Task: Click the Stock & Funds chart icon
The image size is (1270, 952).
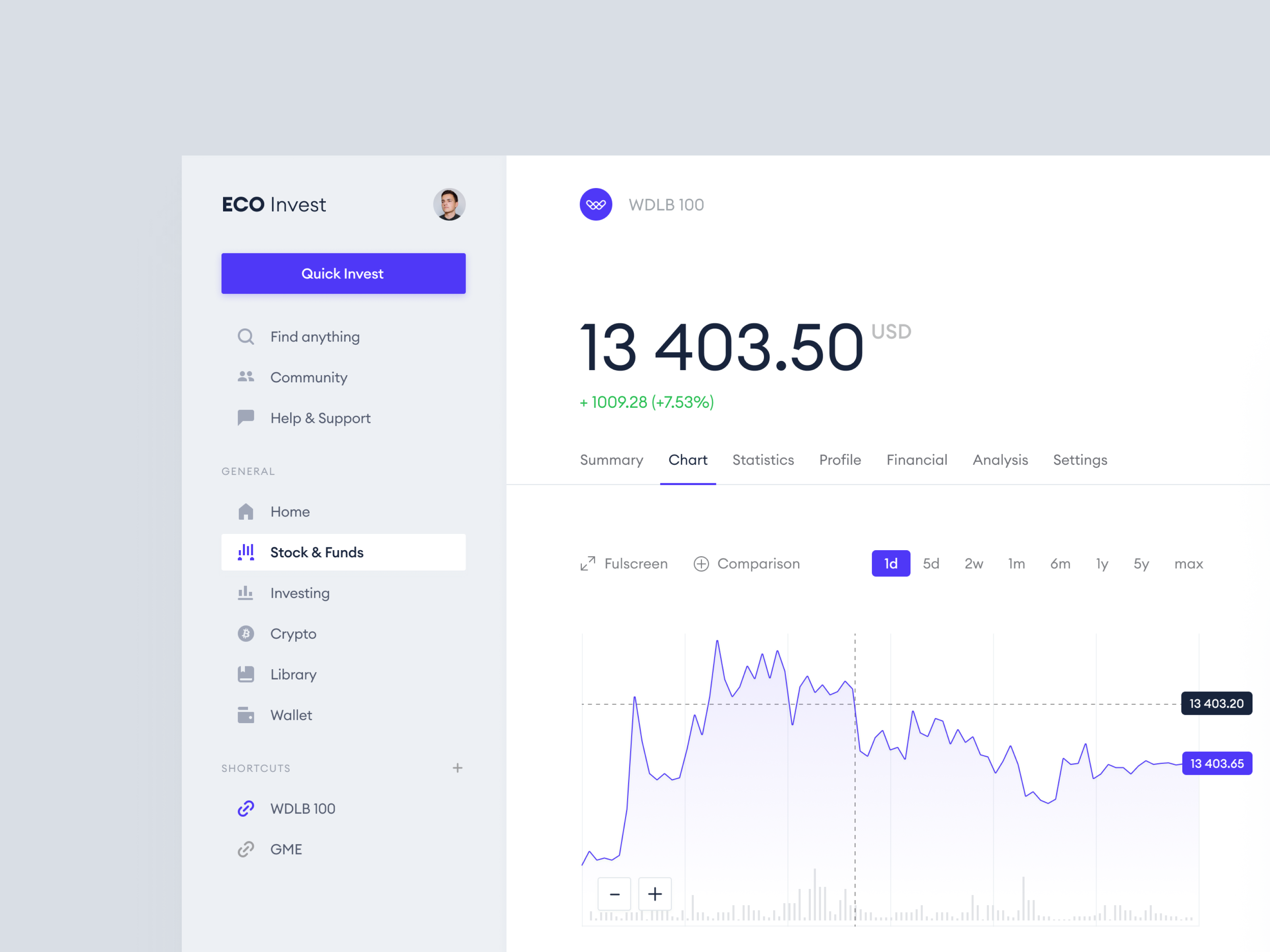Action: click(246, 552)
